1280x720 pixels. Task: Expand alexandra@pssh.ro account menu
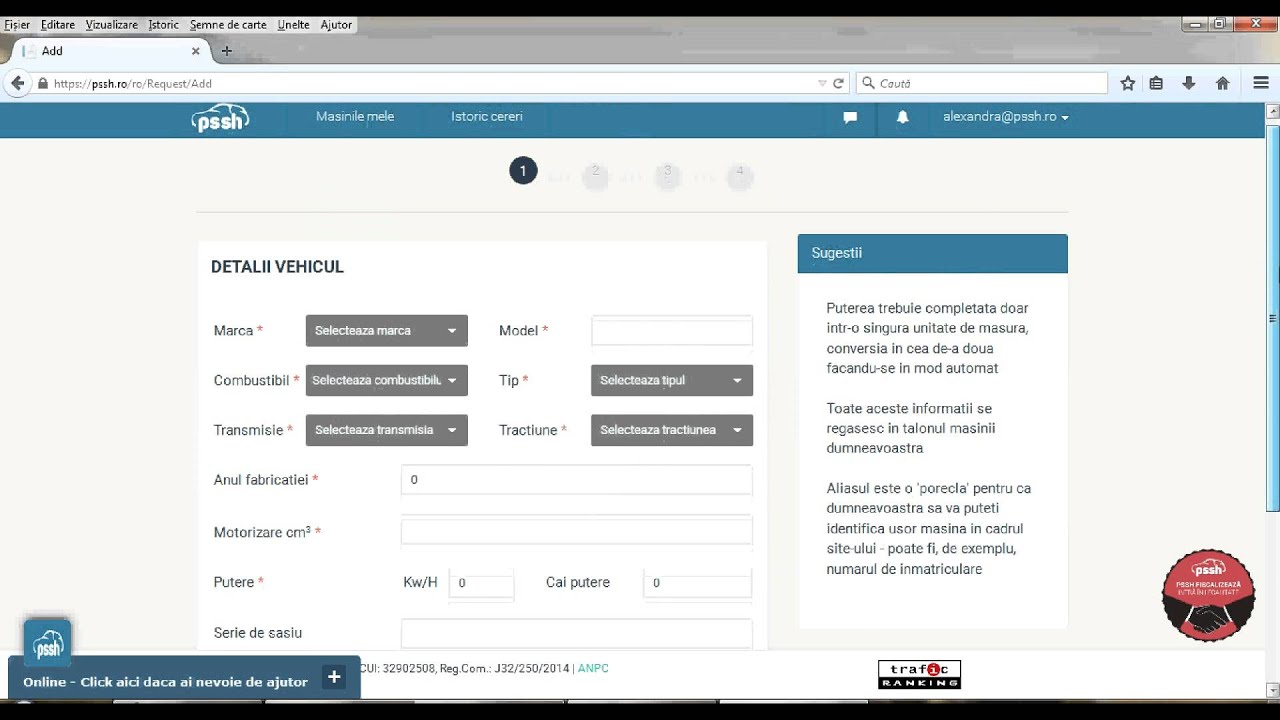click(1006, 117)
